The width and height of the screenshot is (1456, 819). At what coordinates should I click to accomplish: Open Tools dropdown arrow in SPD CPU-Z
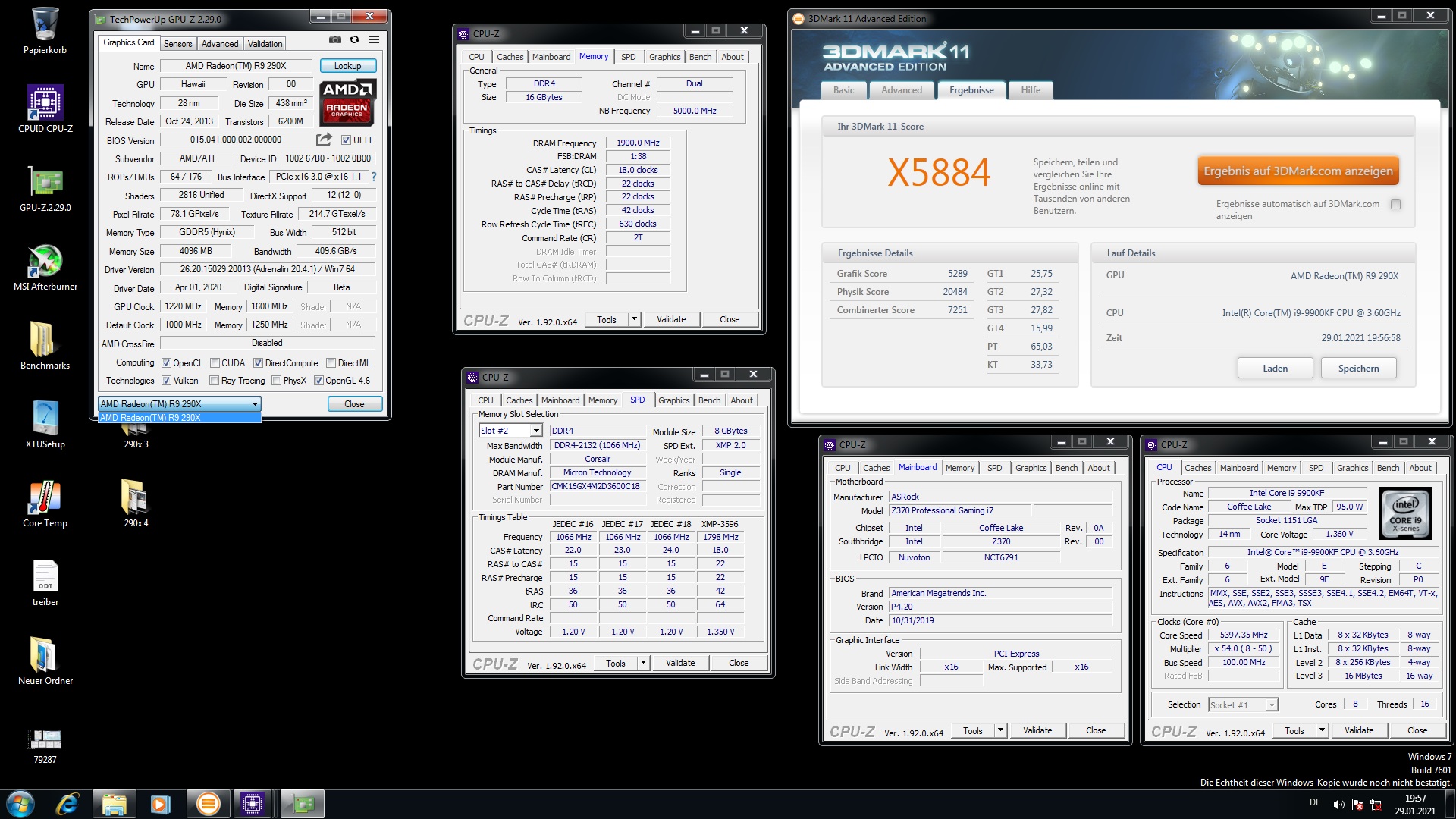[643, 663]
